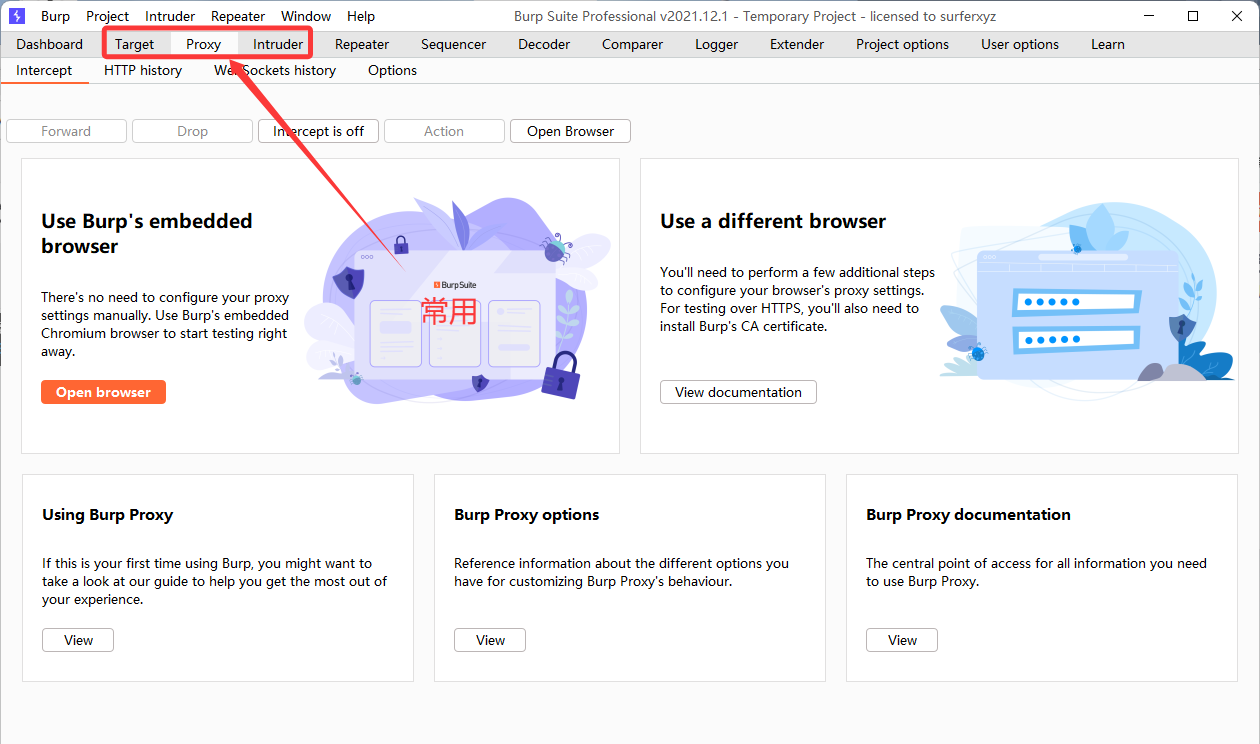Click the Drop button

tap(192, 131)
